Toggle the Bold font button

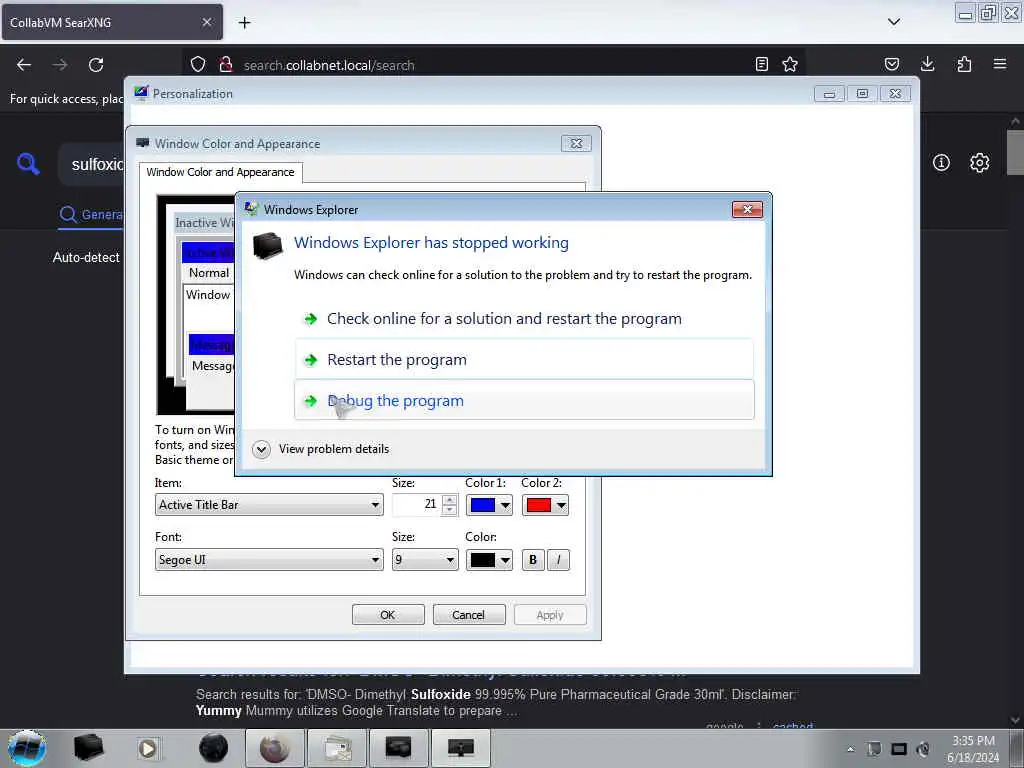(x=533, y=560)
